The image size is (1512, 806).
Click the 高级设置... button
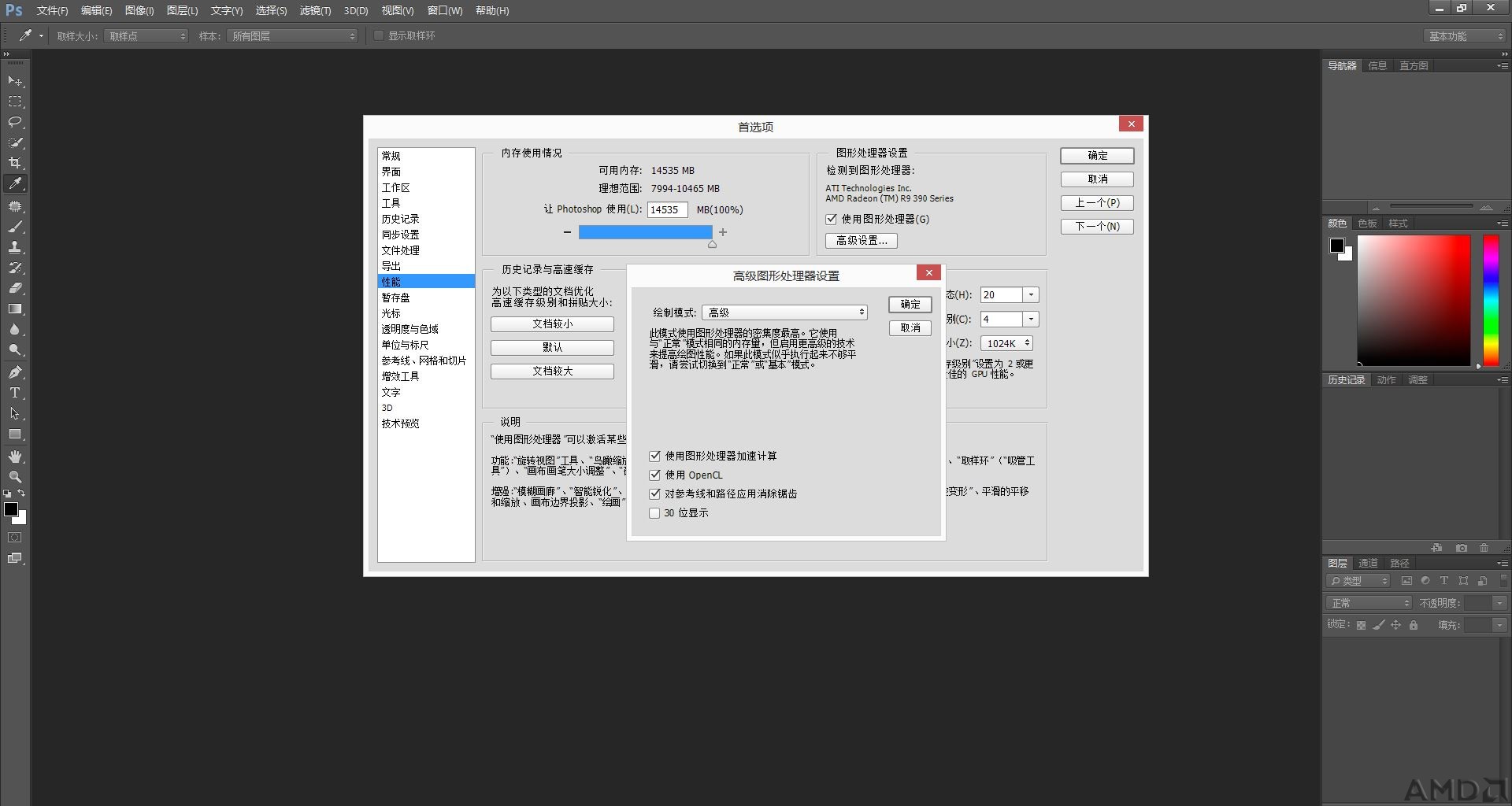862,241
